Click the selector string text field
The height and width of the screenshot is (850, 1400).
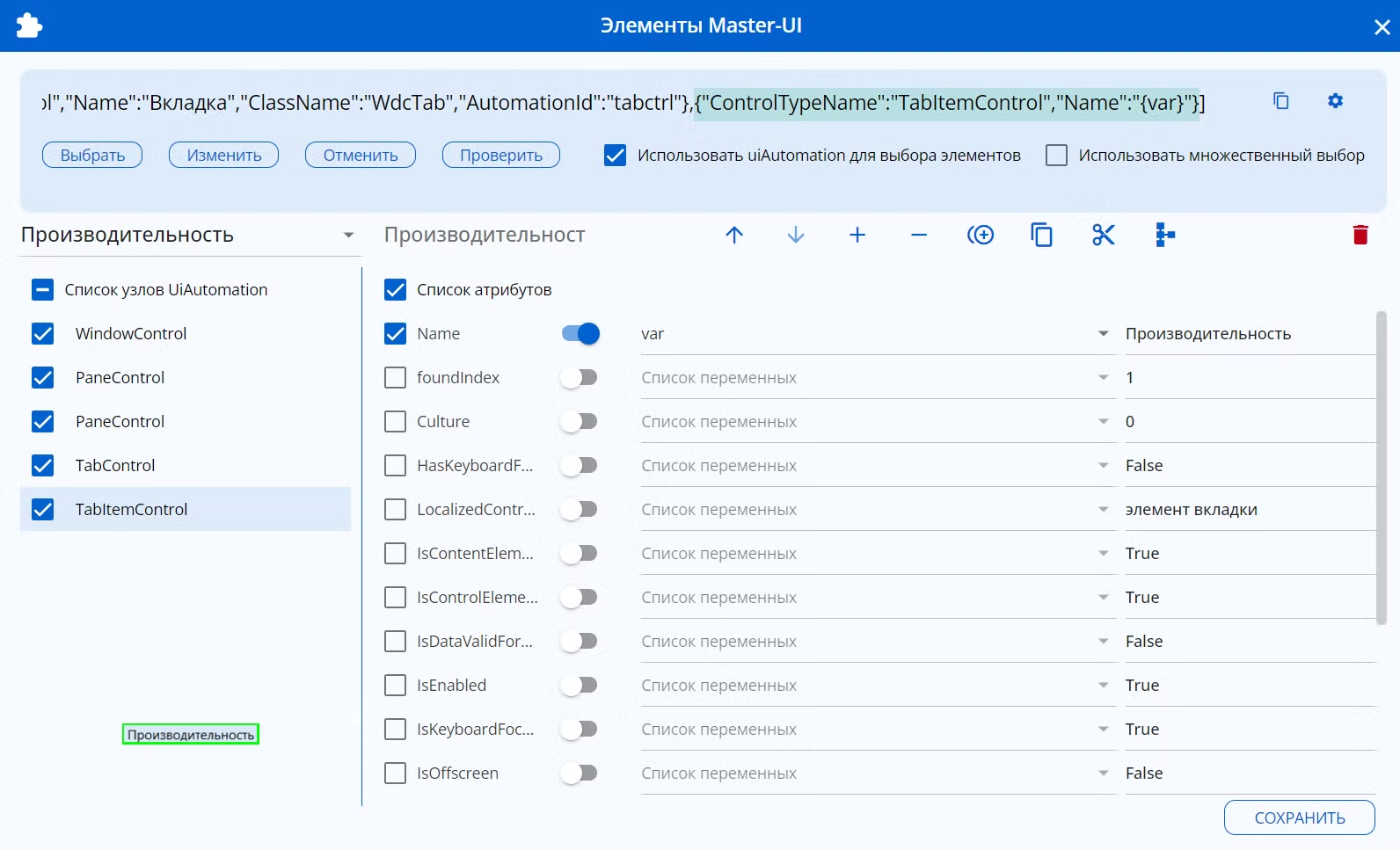(x=624, y=103)
